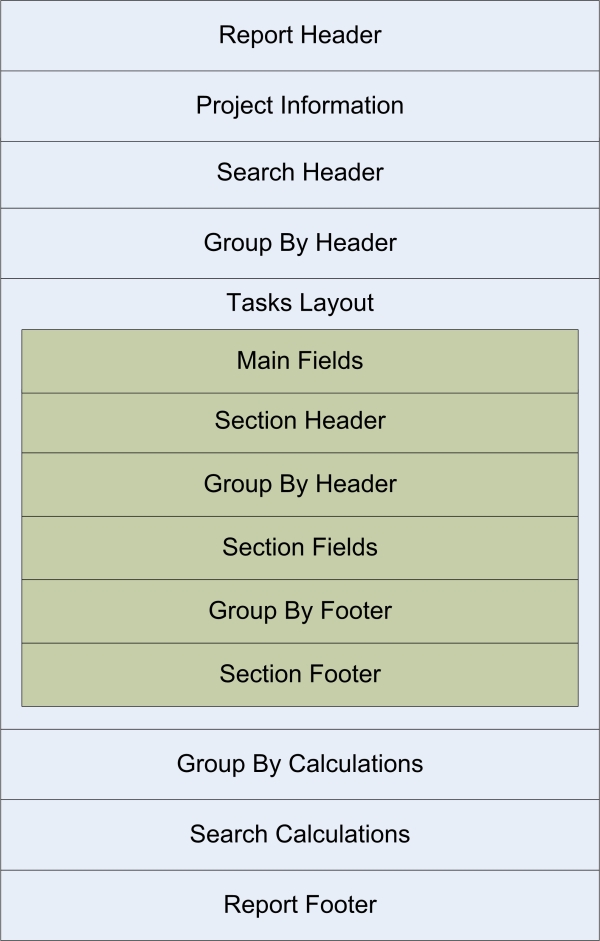Select the Project Information section
The height and width of the screenshot is (941, 600).
[x=300, y=106]
